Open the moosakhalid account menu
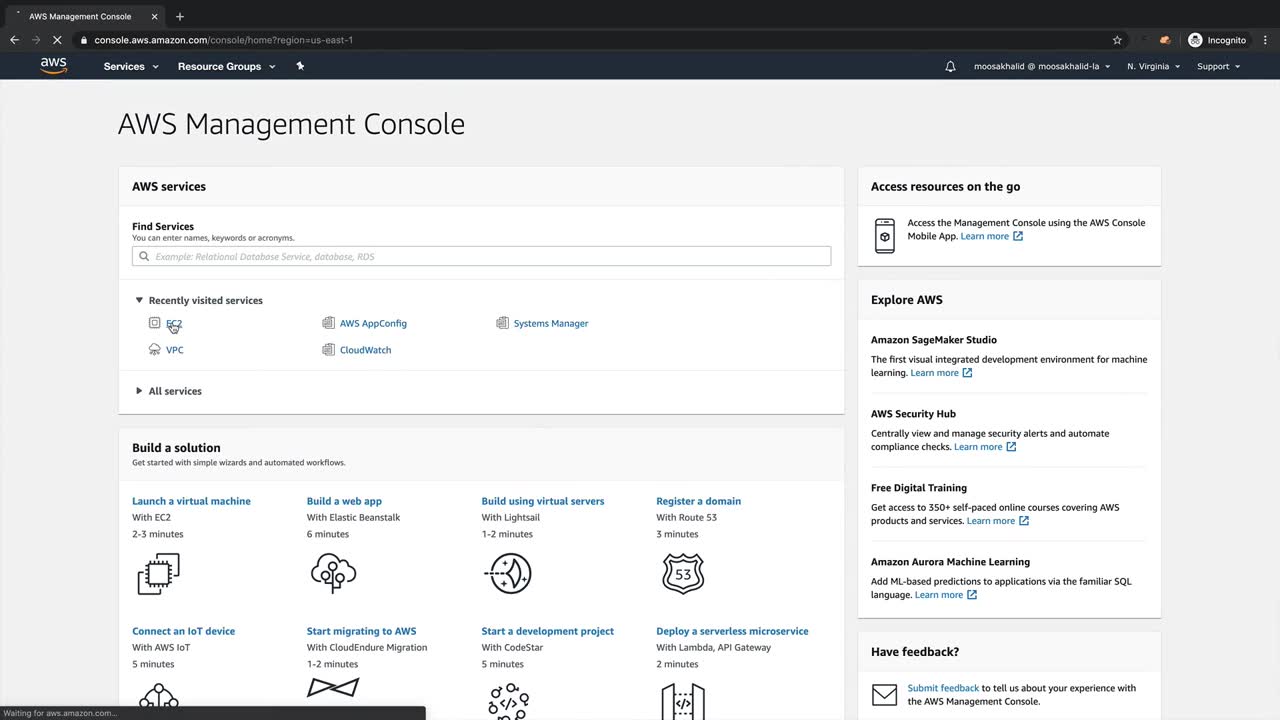This screenshot has width=1280, height=720. (x=1042, y=66)
